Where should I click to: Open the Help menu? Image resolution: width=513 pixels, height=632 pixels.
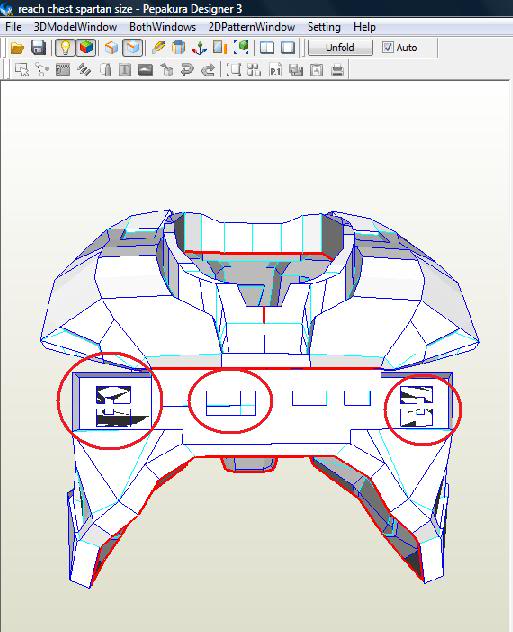coord(364,27)
